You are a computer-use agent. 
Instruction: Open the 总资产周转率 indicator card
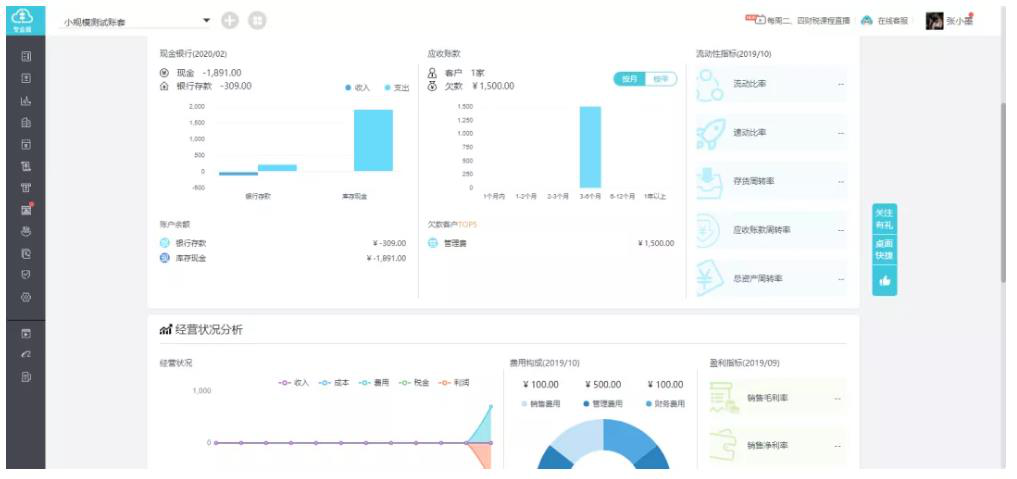pos(771,279)
